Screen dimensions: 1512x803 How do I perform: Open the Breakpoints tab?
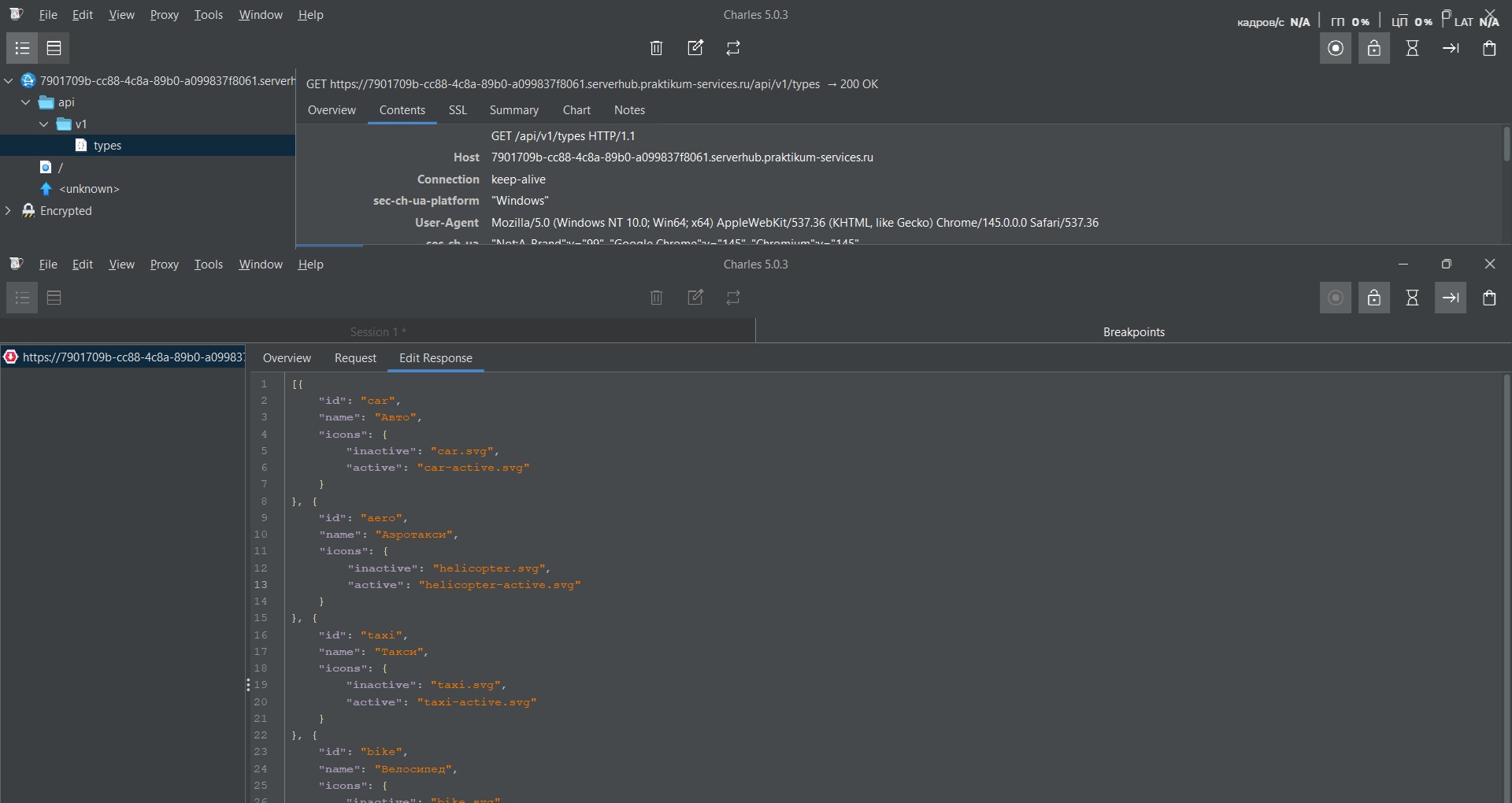[1133, 331]
